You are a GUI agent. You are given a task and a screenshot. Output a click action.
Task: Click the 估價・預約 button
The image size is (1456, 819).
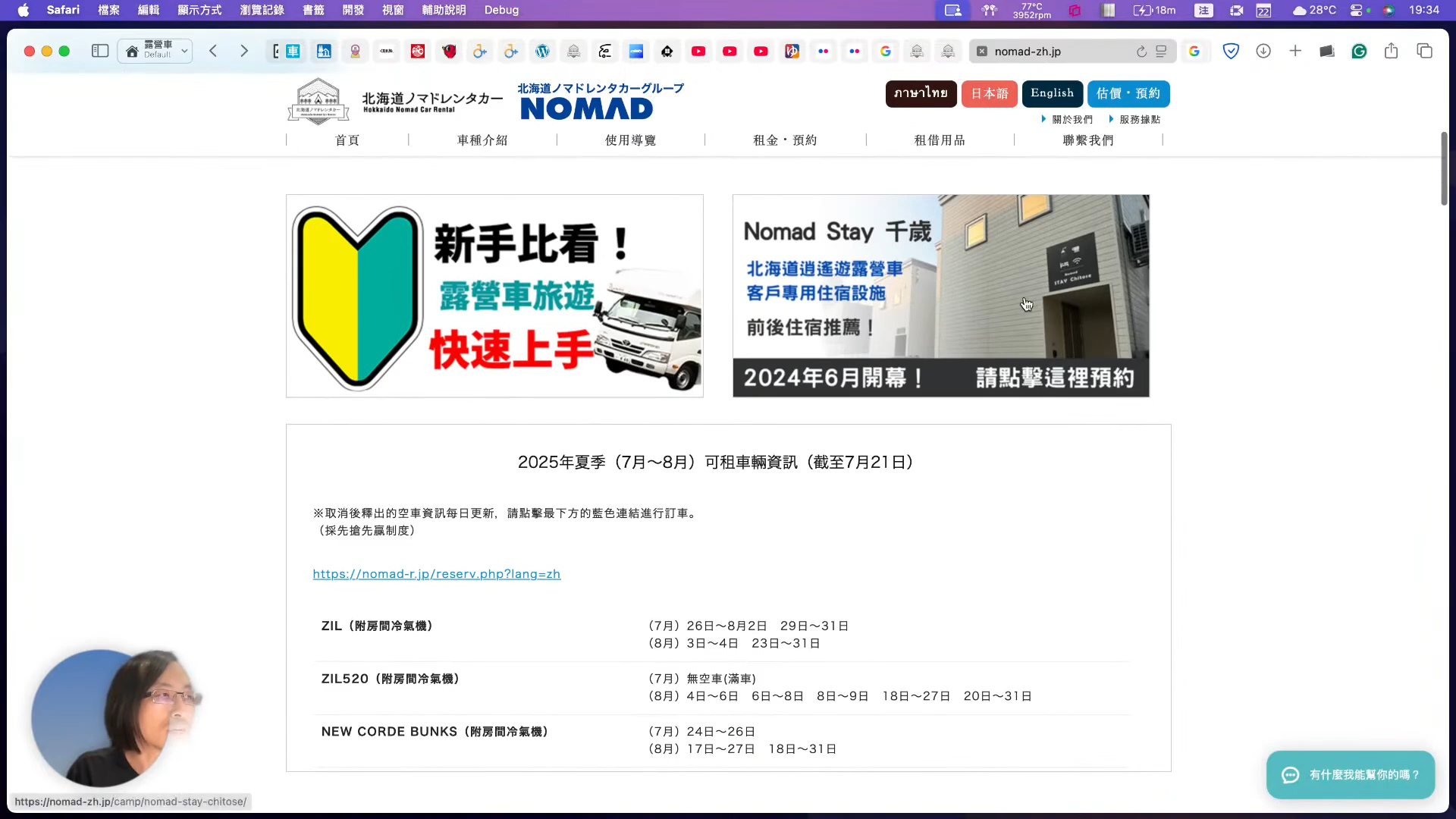[1128, 93]
